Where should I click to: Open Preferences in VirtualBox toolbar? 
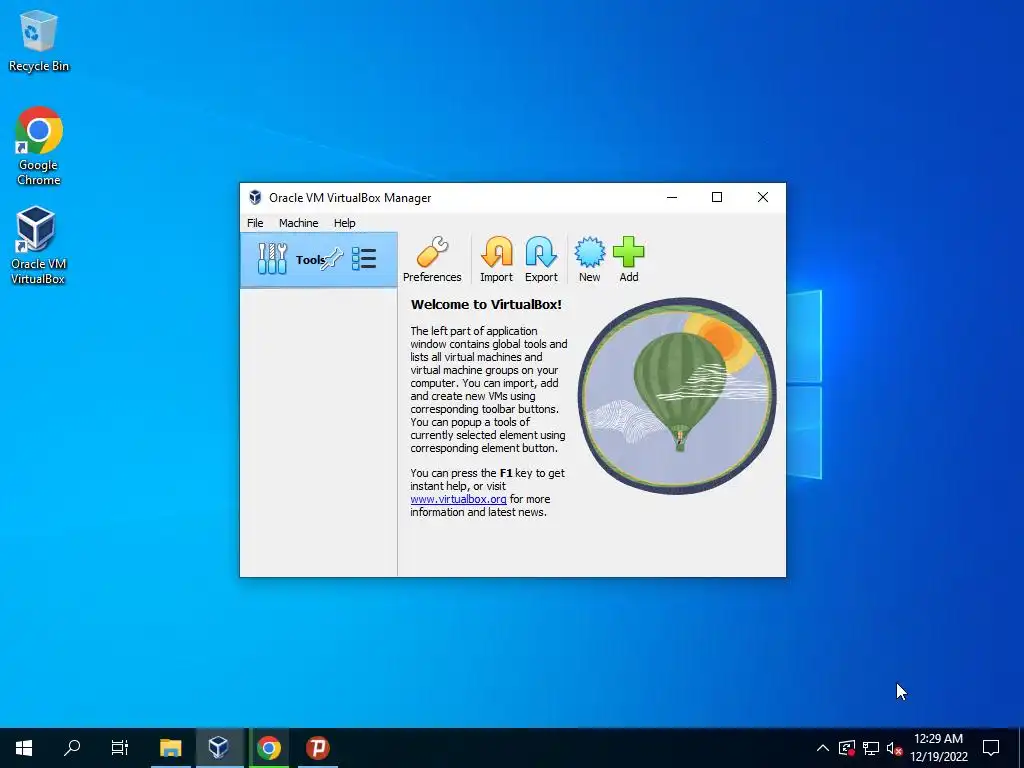432,259
